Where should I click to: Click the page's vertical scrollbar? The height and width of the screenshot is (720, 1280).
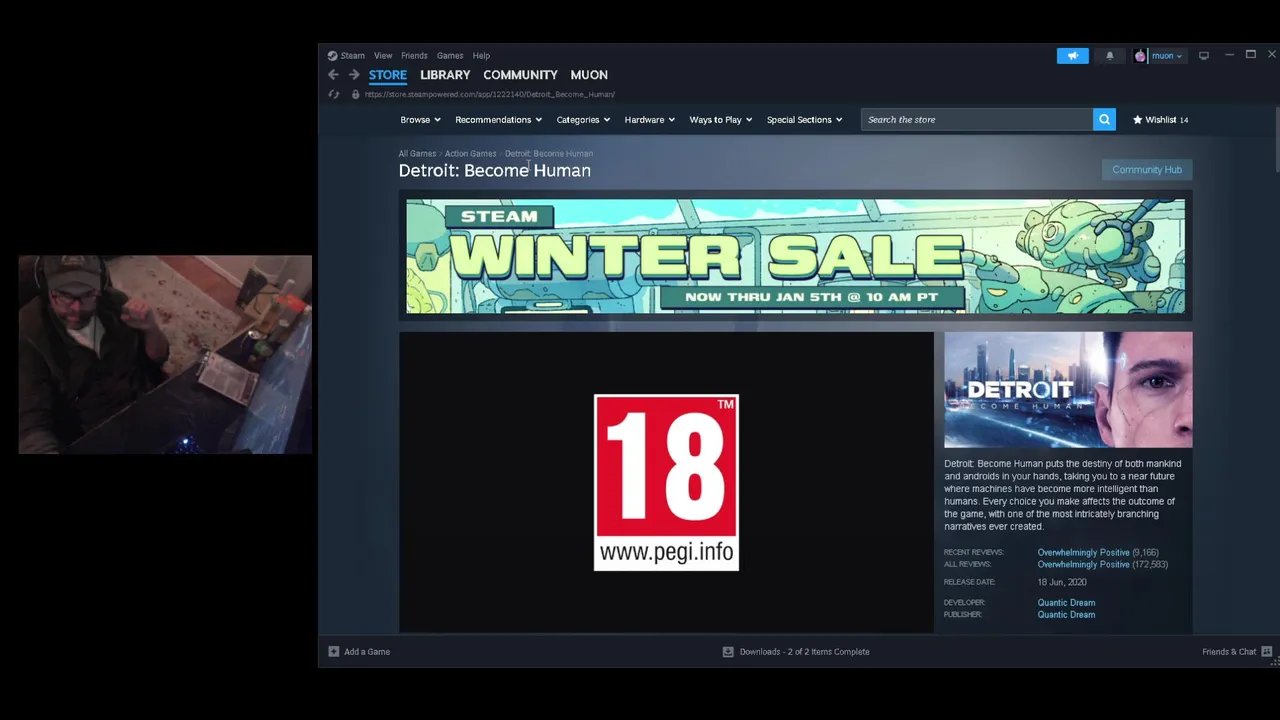point(1276,140)
